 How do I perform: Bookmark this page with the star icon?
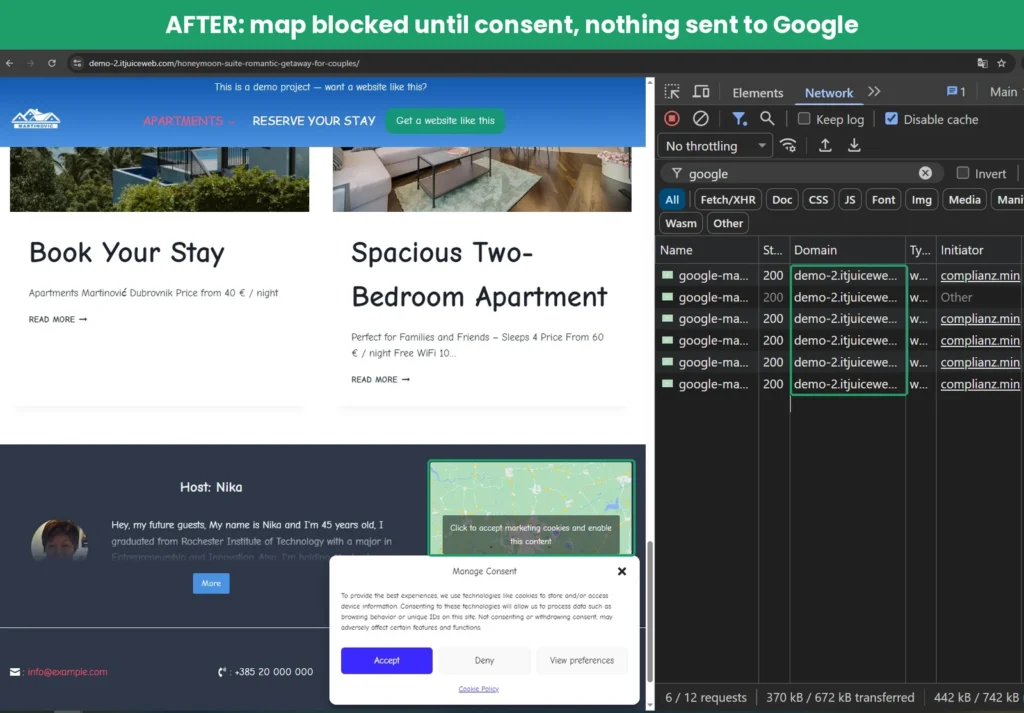tap(1001, 63)
